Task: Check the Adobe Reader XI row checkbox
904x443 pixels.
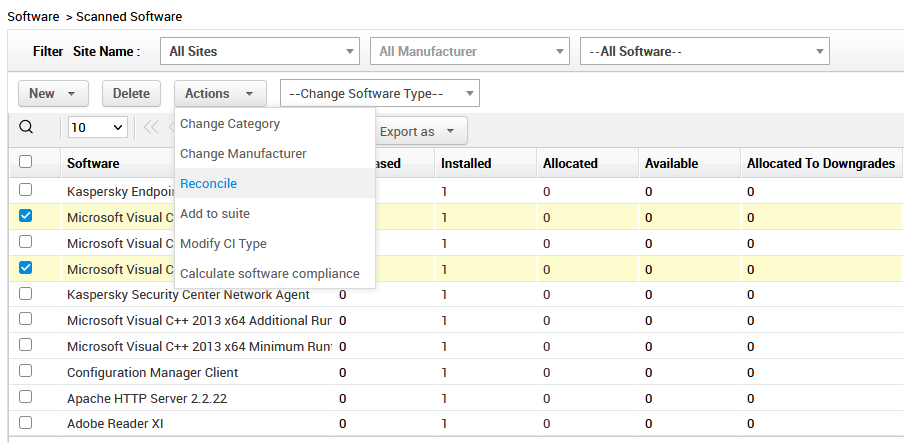Action: pyautogui.click(x=26, y=423)
